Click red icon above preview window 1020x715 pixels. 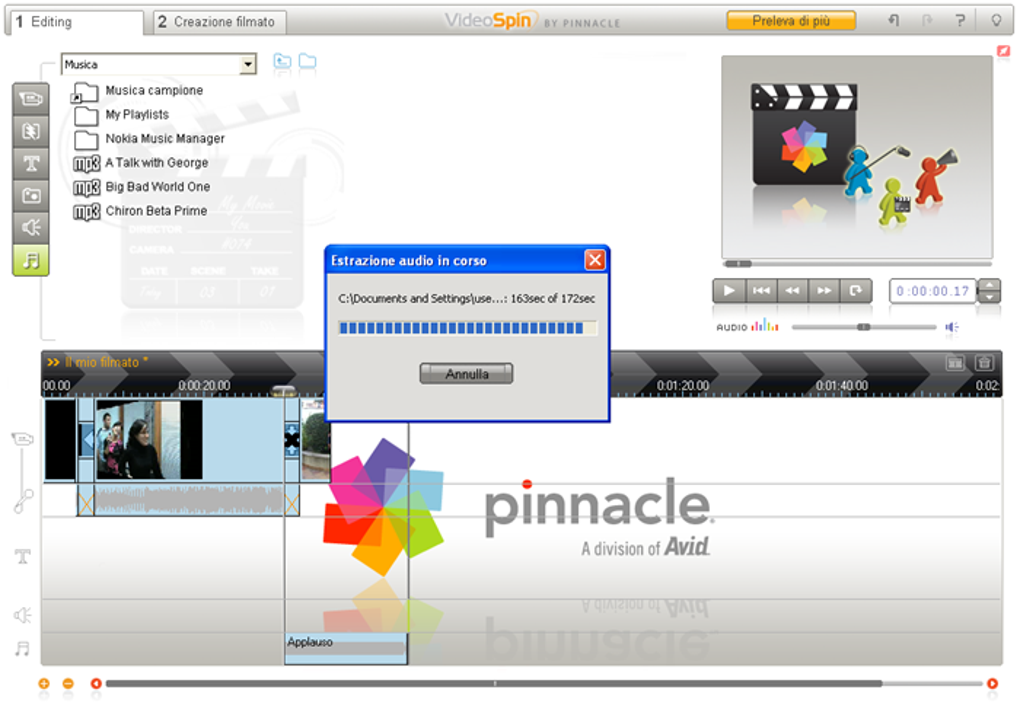click(x=1003, y=50)
